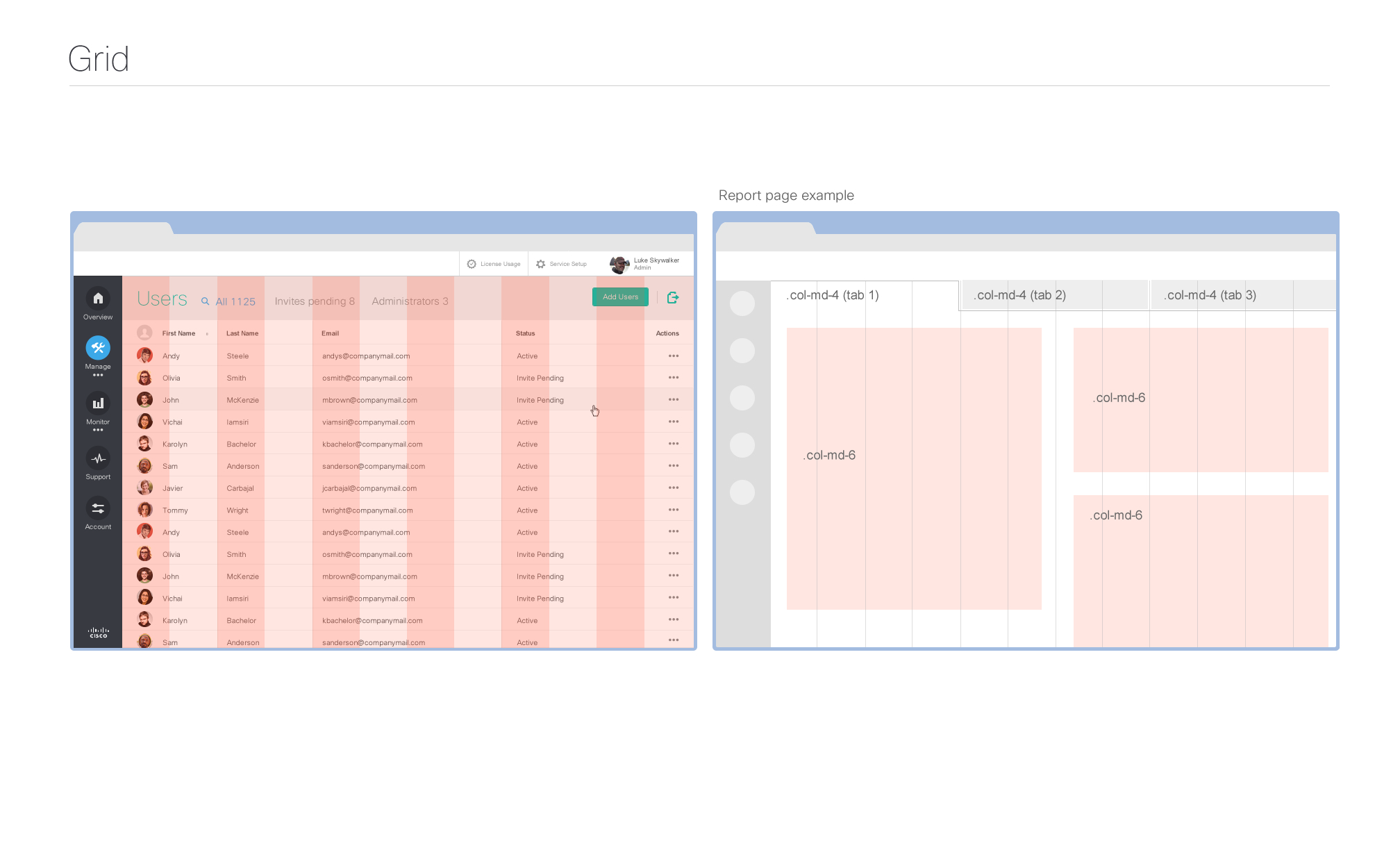Select the .col-md-4 (tab 2) tab
Image resolution: width=1400 pixels, height=850 pixels.
(1019, 295)
